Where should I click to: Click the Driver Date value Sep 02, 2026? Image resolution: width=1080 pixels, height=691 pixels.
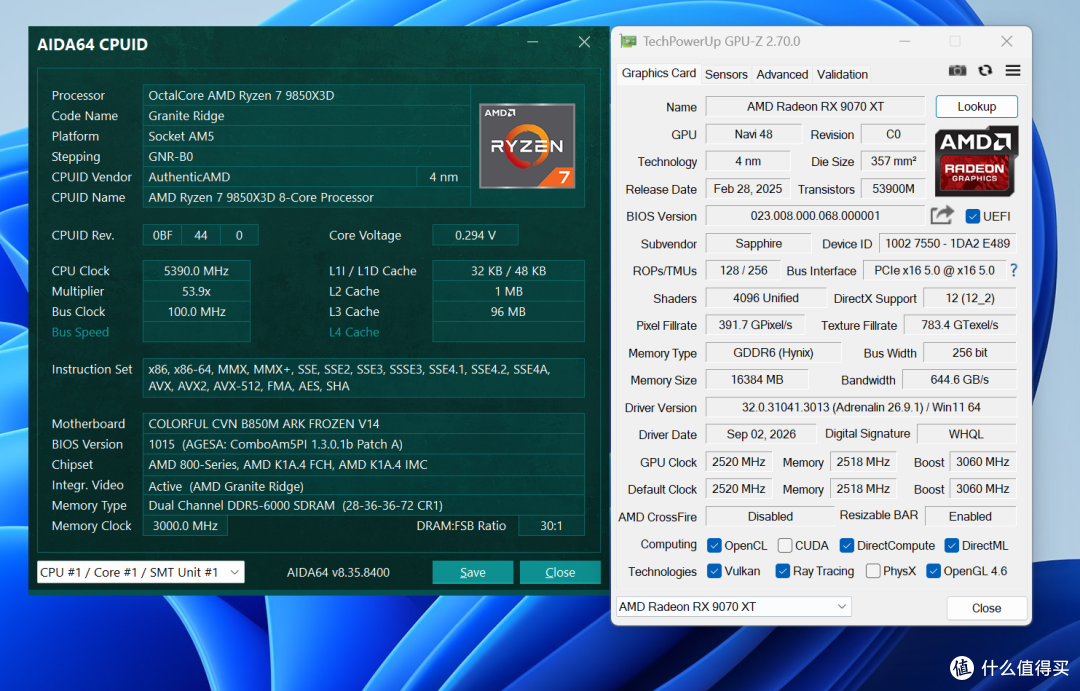coord(761,434)
